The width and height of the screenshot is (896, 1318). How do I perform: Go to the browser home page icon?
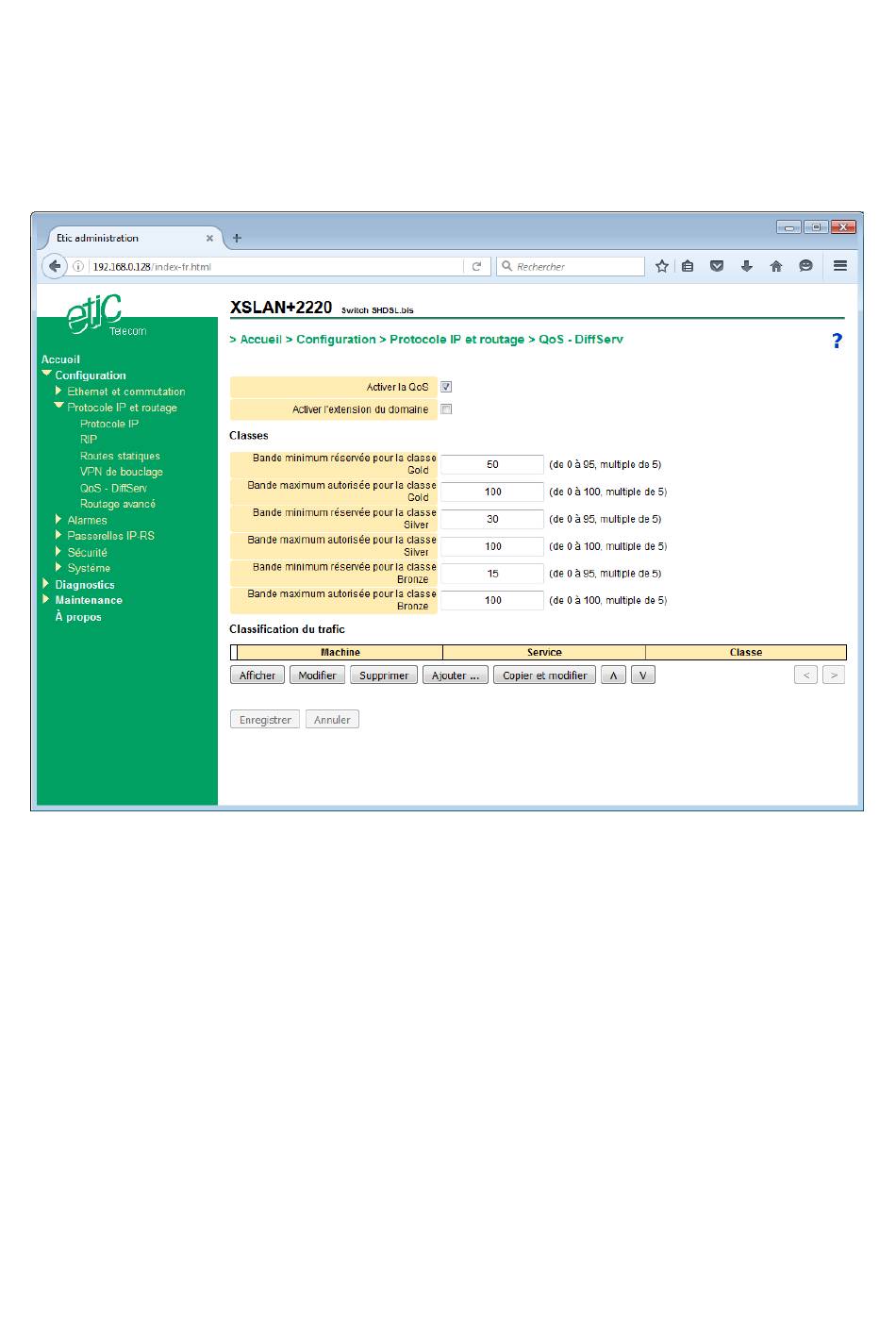click(x=776, y=266)
